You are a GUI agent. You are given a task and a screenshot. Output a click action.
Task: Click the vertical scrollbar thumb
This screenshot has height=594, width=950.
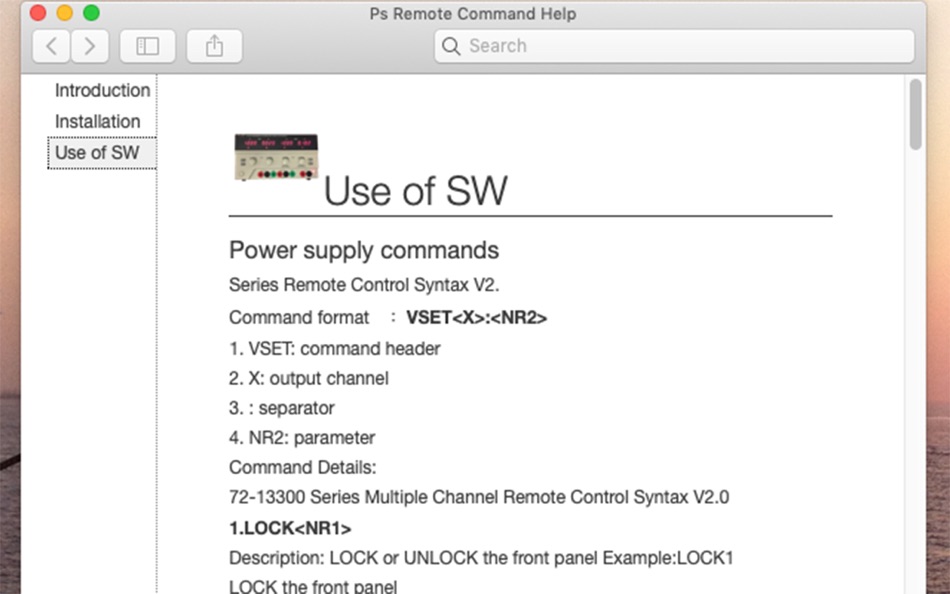(x=915, y=115)
